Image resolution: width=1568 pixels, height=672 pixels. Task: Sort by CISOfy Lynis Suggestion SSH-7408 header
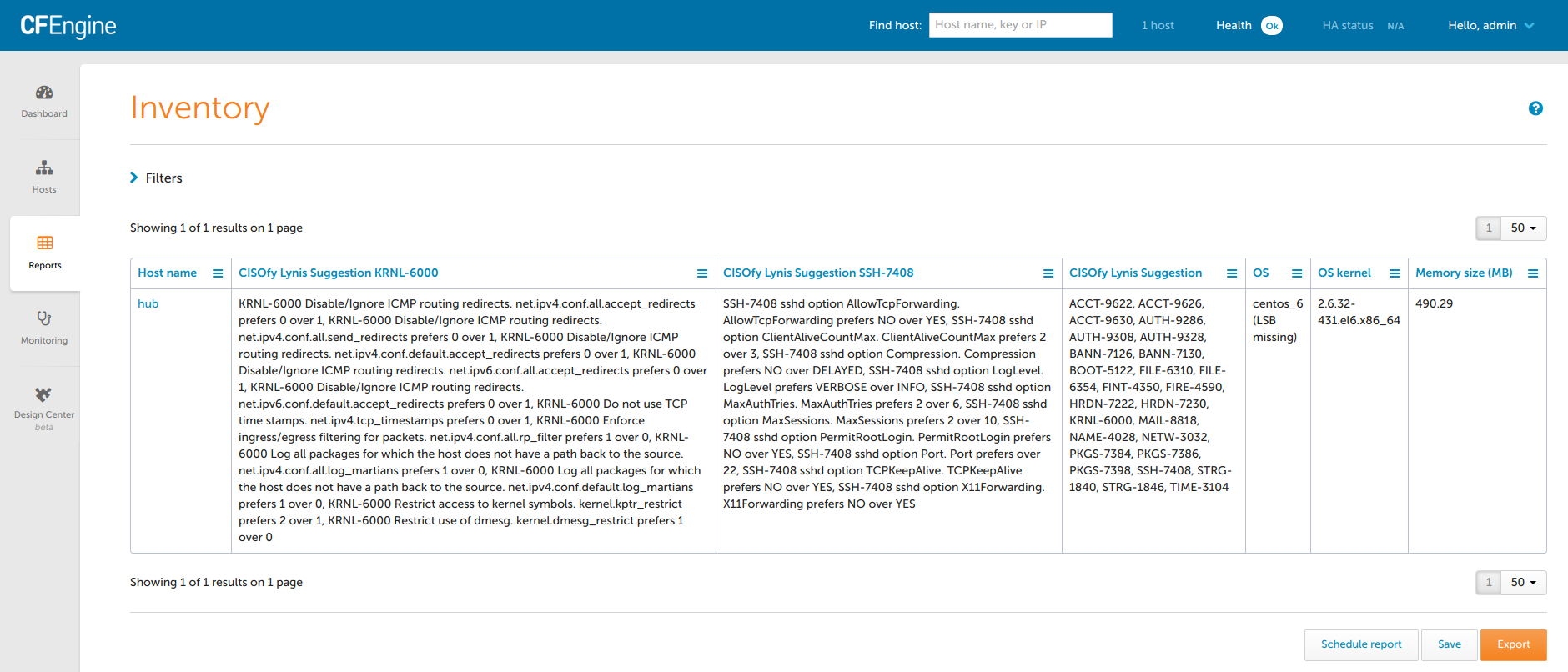coord(818,273)
